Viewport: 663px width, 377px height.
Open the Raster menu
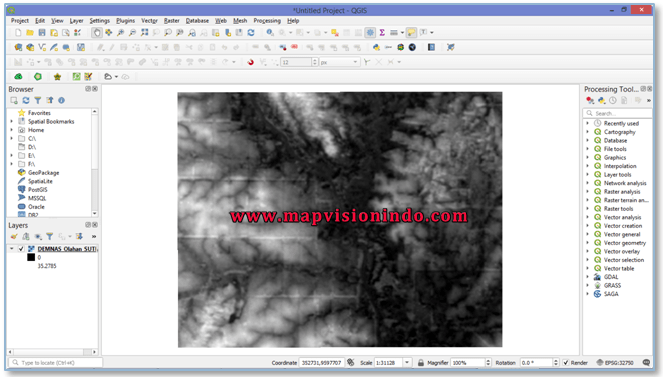coord(171,20)
